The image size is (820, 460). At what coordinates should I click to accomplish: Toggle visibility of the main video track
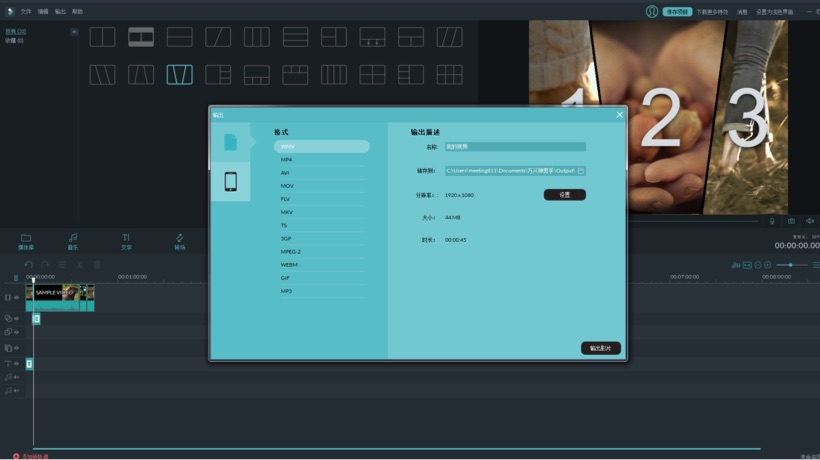coord(17,297)
